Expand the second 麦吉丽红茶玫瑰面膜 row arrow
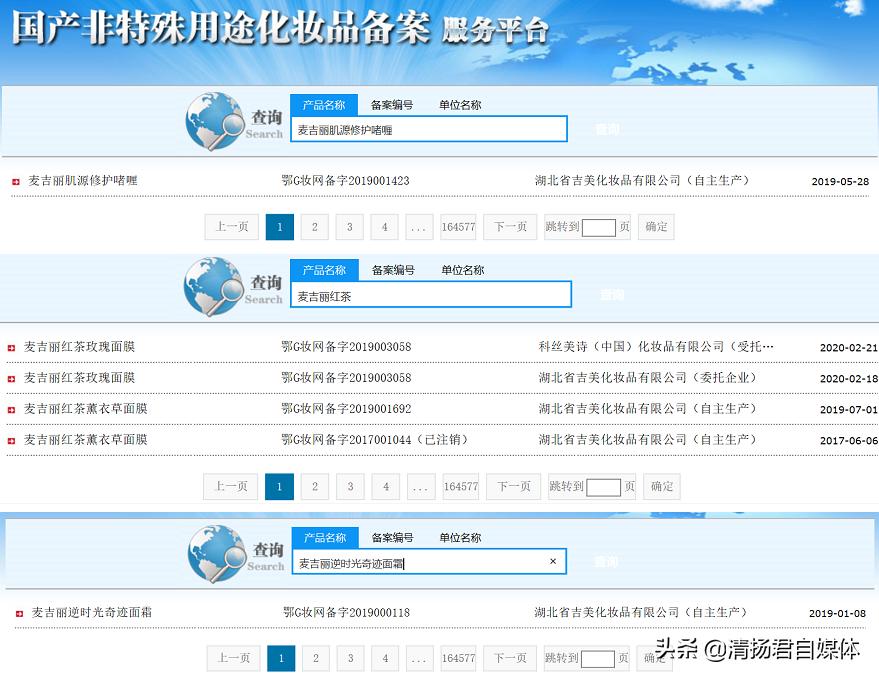This screenshot has height=679, width=879. (13, 377)
